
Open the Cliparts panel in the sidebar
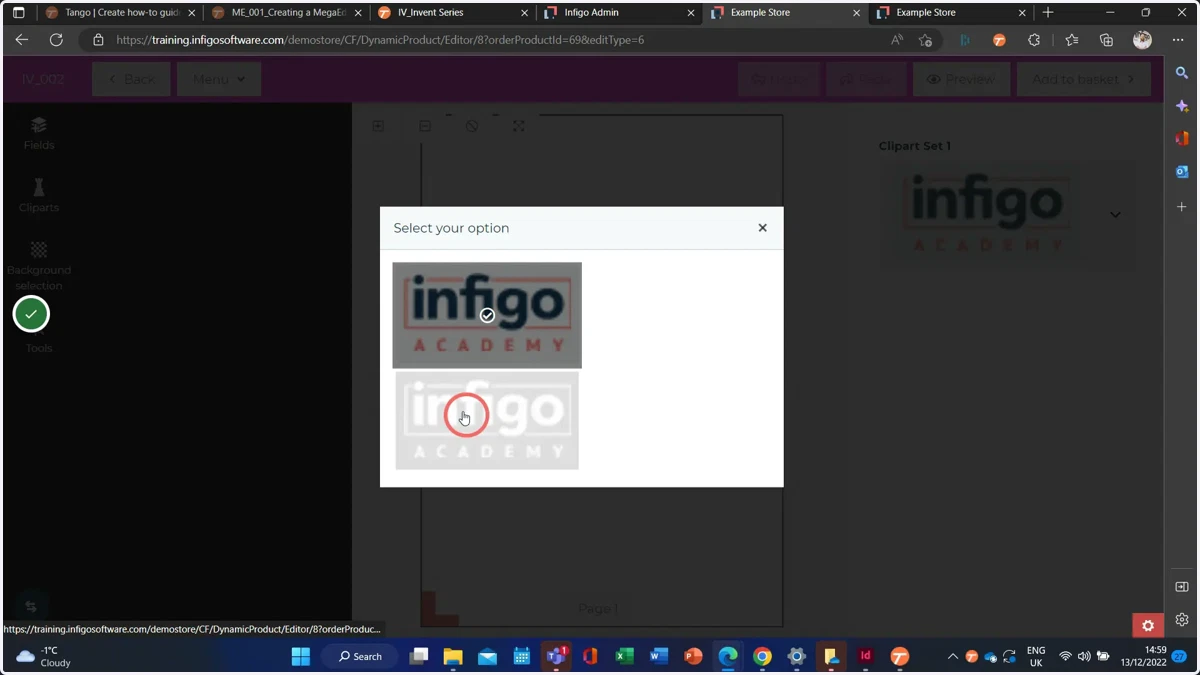click(x=39, y=195)
